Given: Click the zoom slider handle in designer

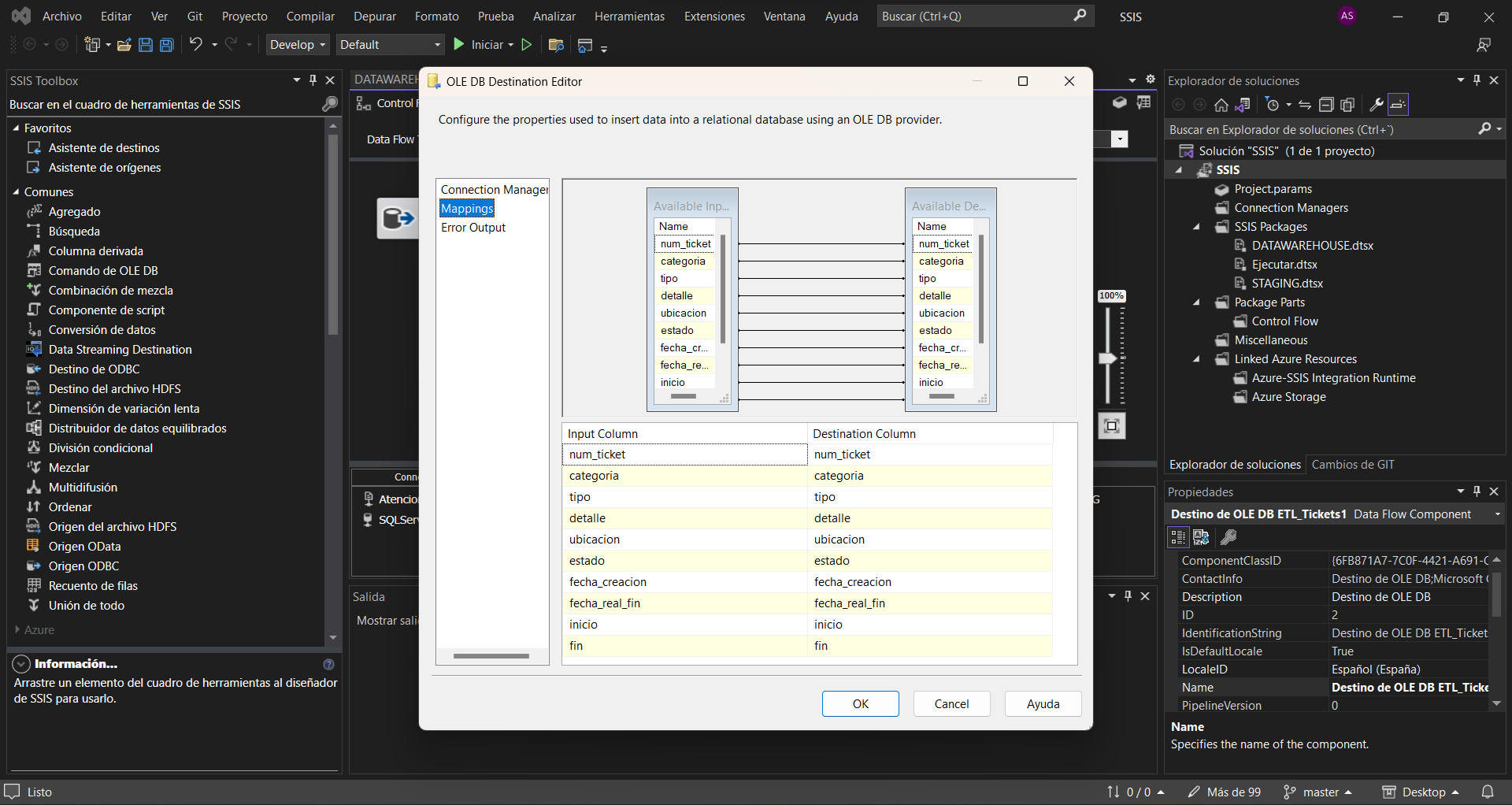Looking at the screenshot, I should (x=1108, y=358).
